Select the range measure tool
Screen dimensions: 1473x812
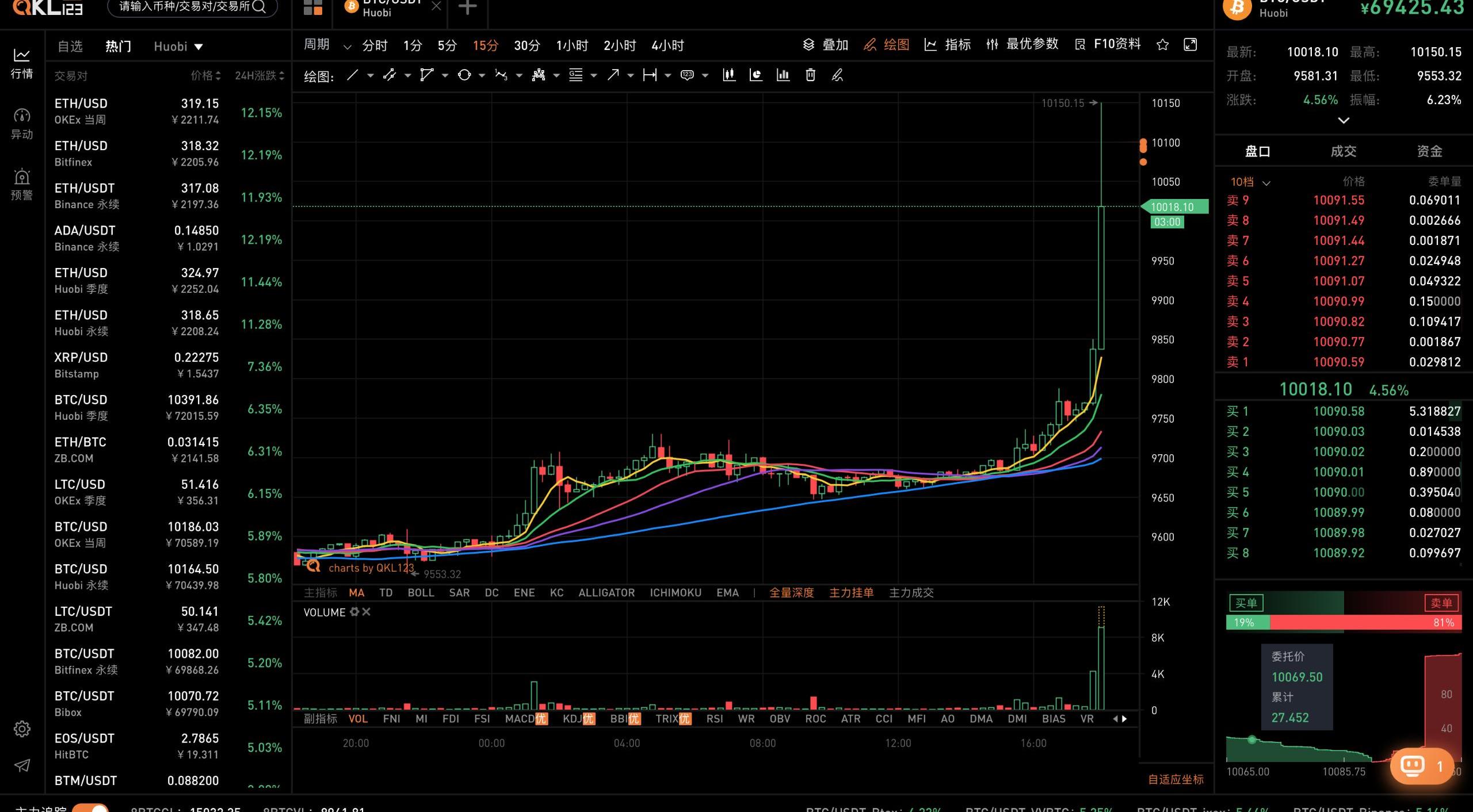(650, 75)
